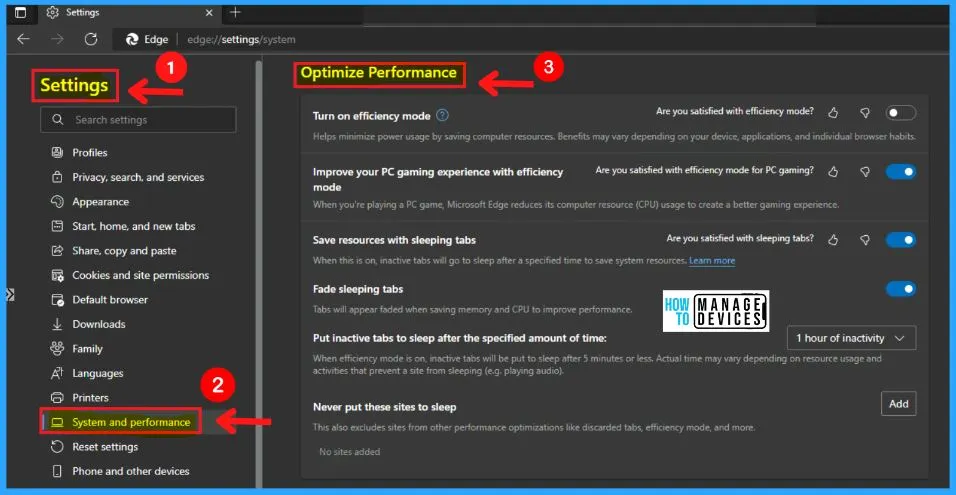956x495 pixels.
Task: Select Default browser settings
Action: pyautogui.click(x=110, y=300)
